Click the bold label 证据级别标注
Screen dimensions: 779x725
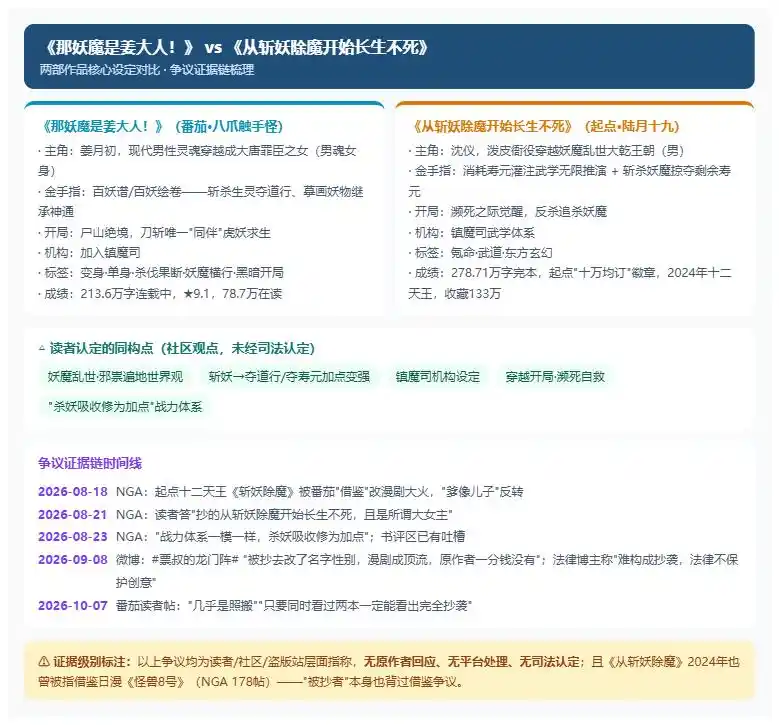(92, 662)
